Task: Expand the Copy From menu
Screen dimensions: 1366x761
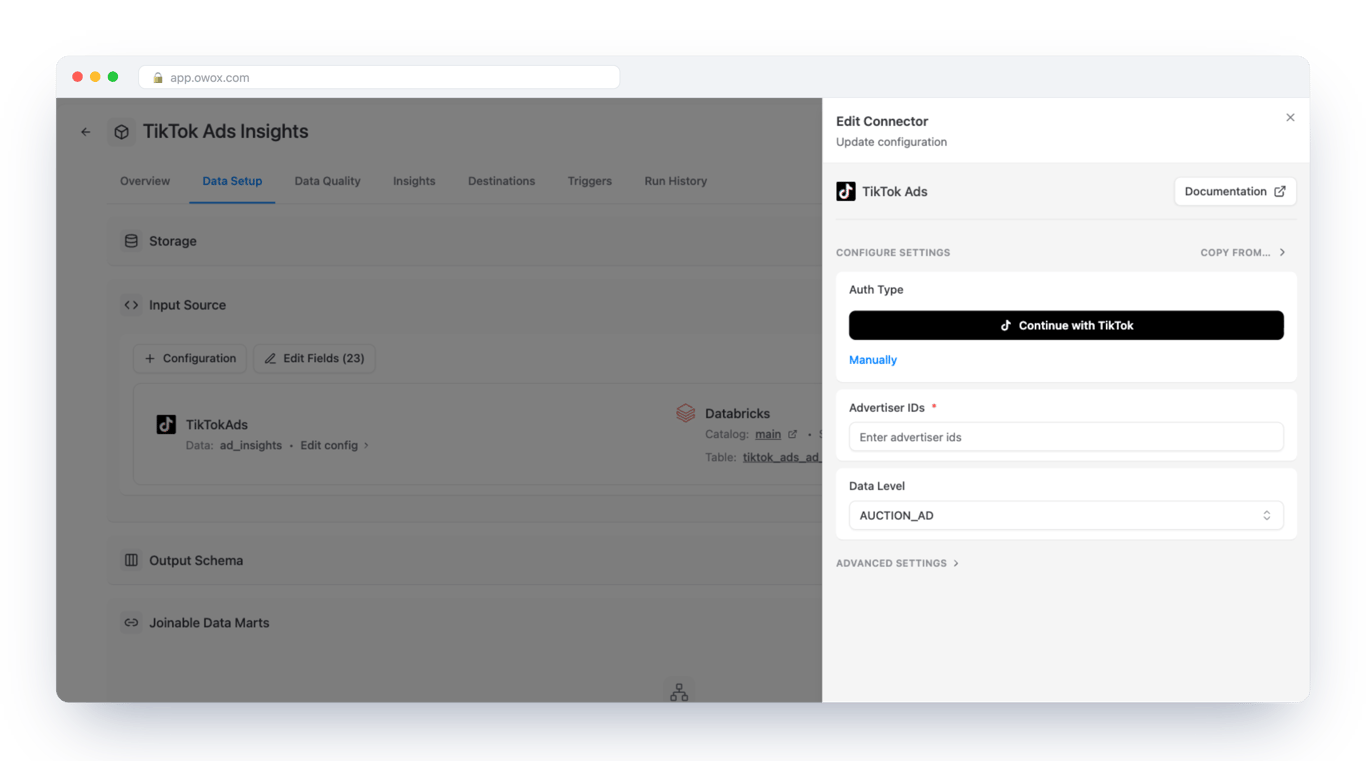Action: [x=1243, y=253]
